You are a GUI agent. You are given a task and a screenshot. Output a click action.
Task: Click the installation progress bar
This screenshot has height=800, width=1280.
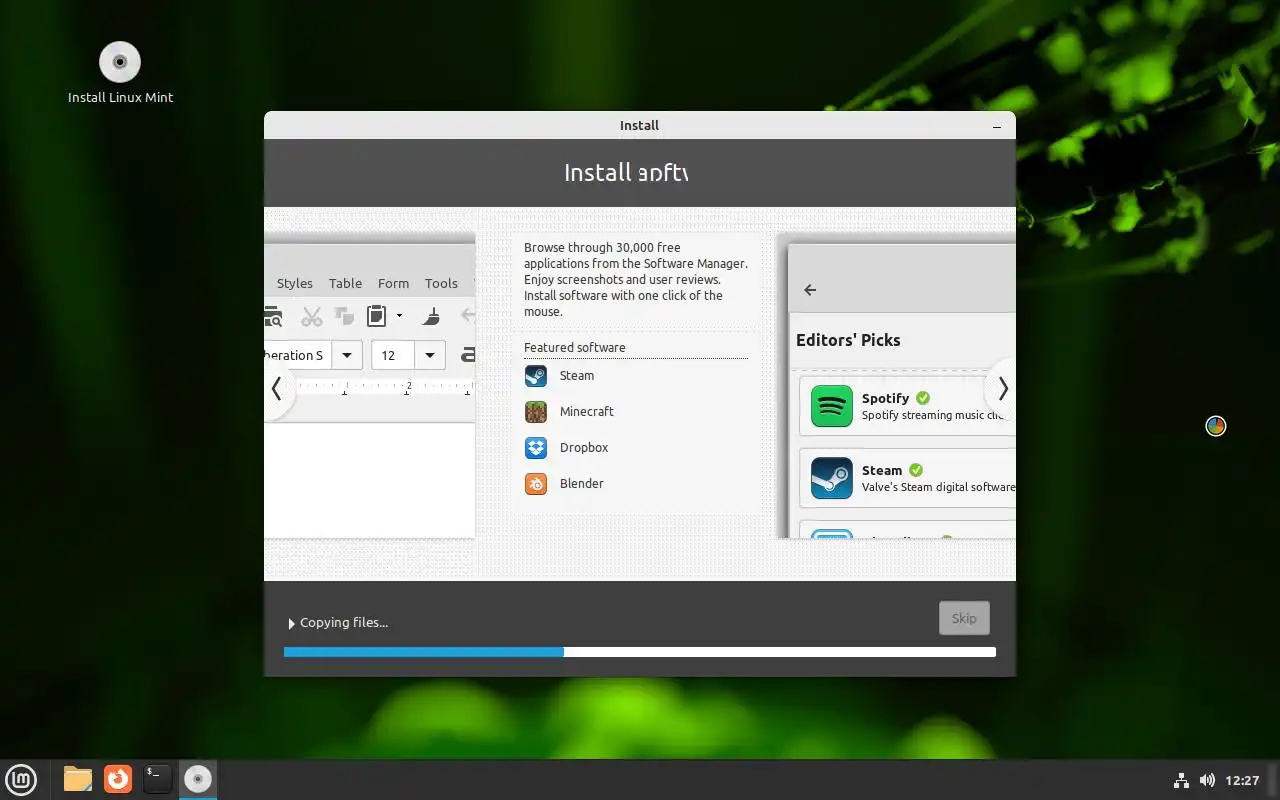640,652
